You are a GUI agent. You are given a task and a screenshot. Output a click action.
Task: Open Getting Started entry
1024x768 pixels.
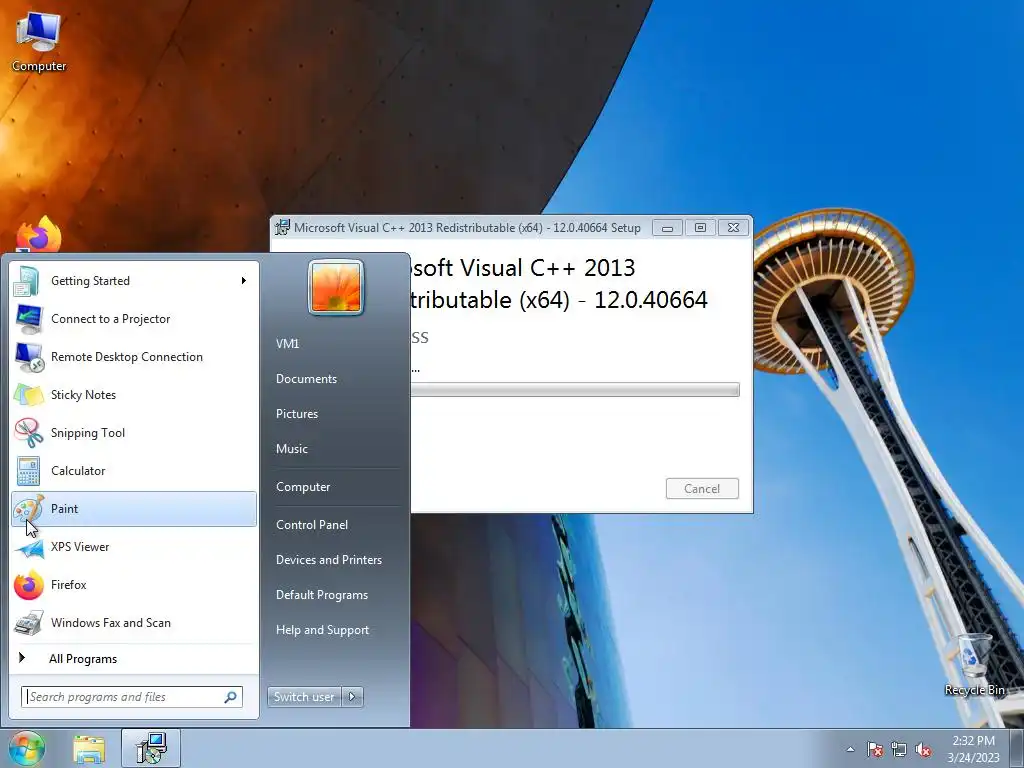(x=134, y=281)
